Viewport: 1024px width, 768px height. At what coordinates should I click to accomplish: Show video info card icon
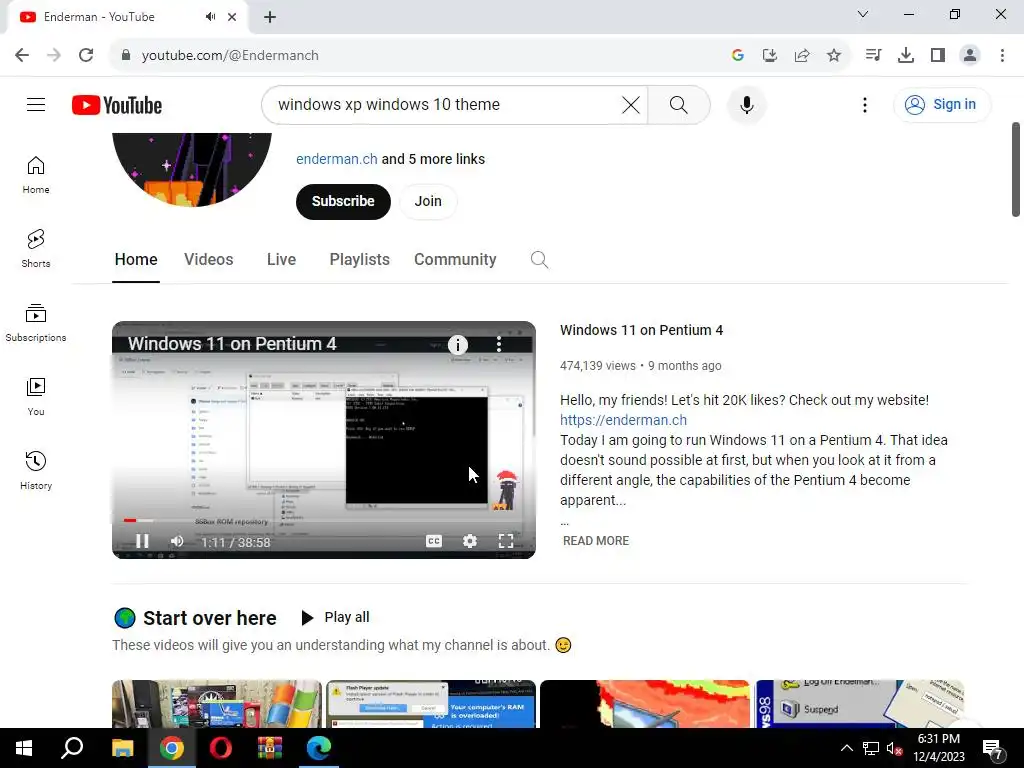click(458, 344)
